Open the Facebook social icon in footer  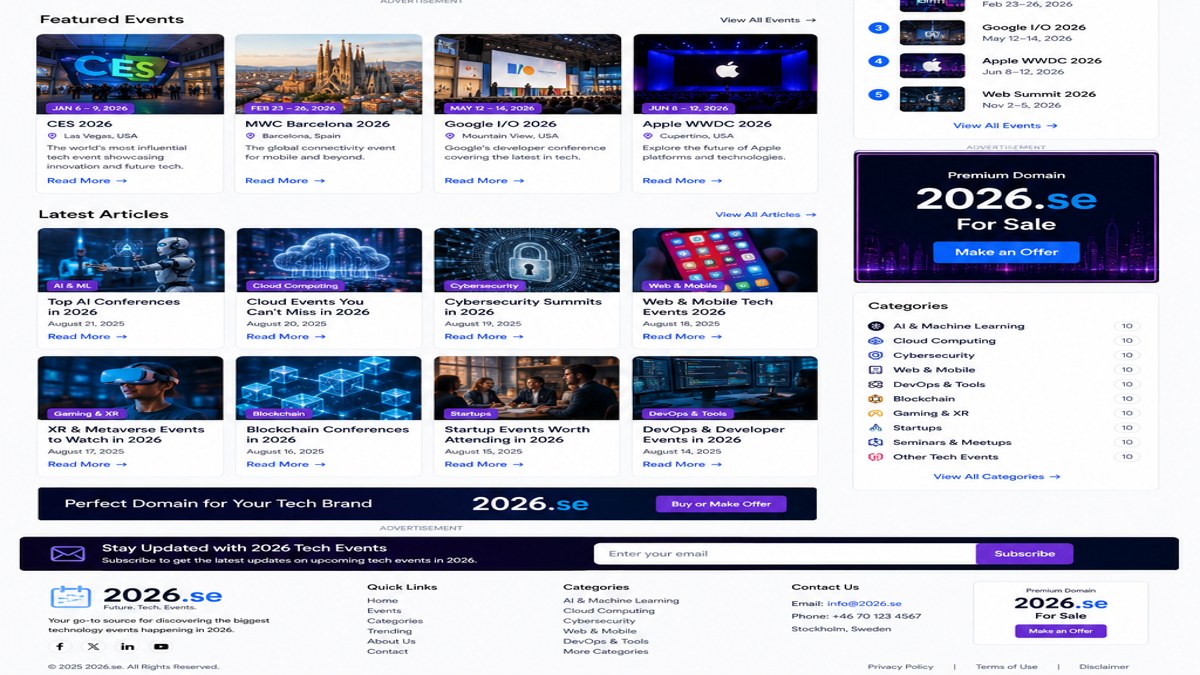coord(60,646)
